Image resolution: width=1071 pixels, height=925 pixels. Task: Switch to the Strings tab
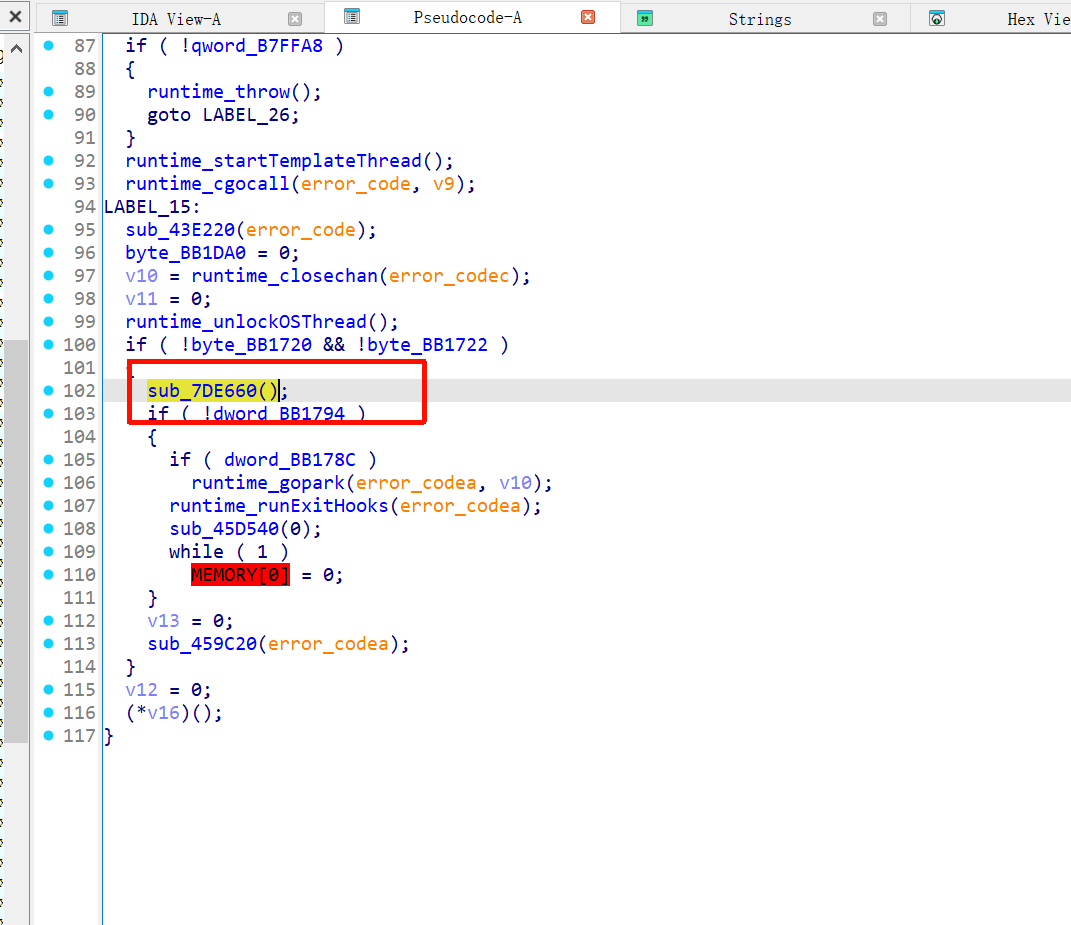pyautogui.click(x=759, y=19)
